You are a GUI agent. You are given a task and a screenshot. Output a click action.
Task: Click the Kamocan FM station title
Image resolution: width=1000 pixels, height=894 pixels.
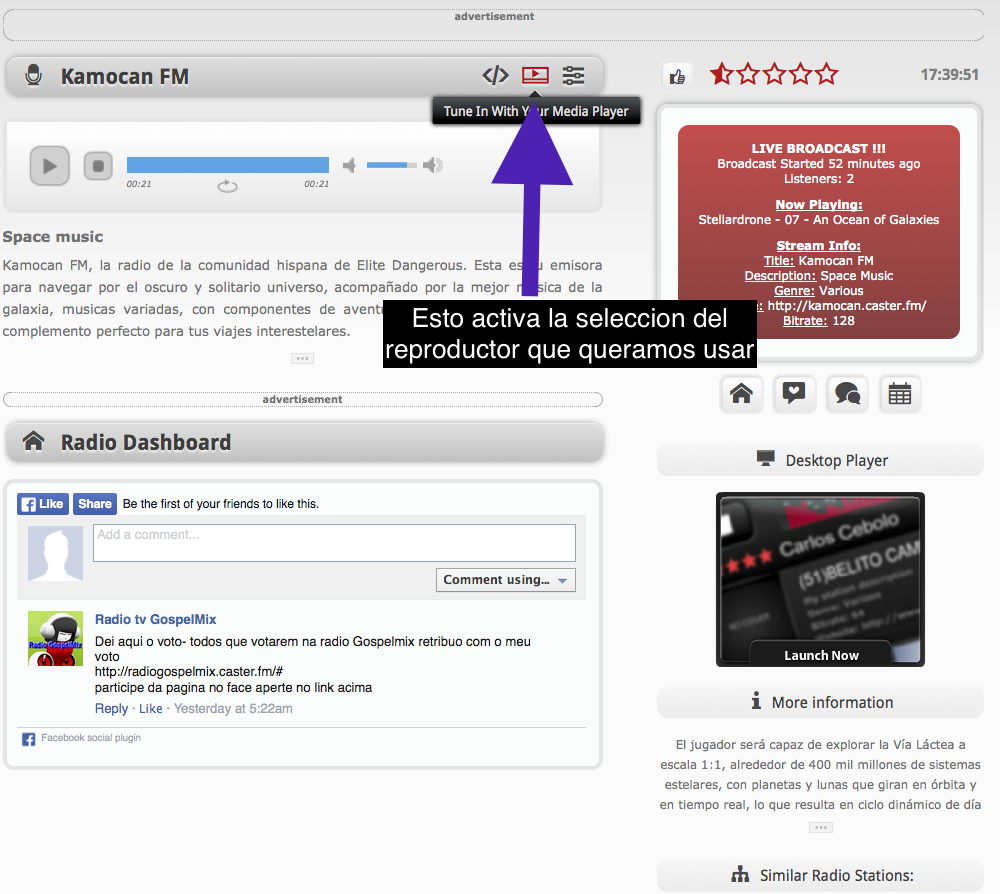click(125, 77)
